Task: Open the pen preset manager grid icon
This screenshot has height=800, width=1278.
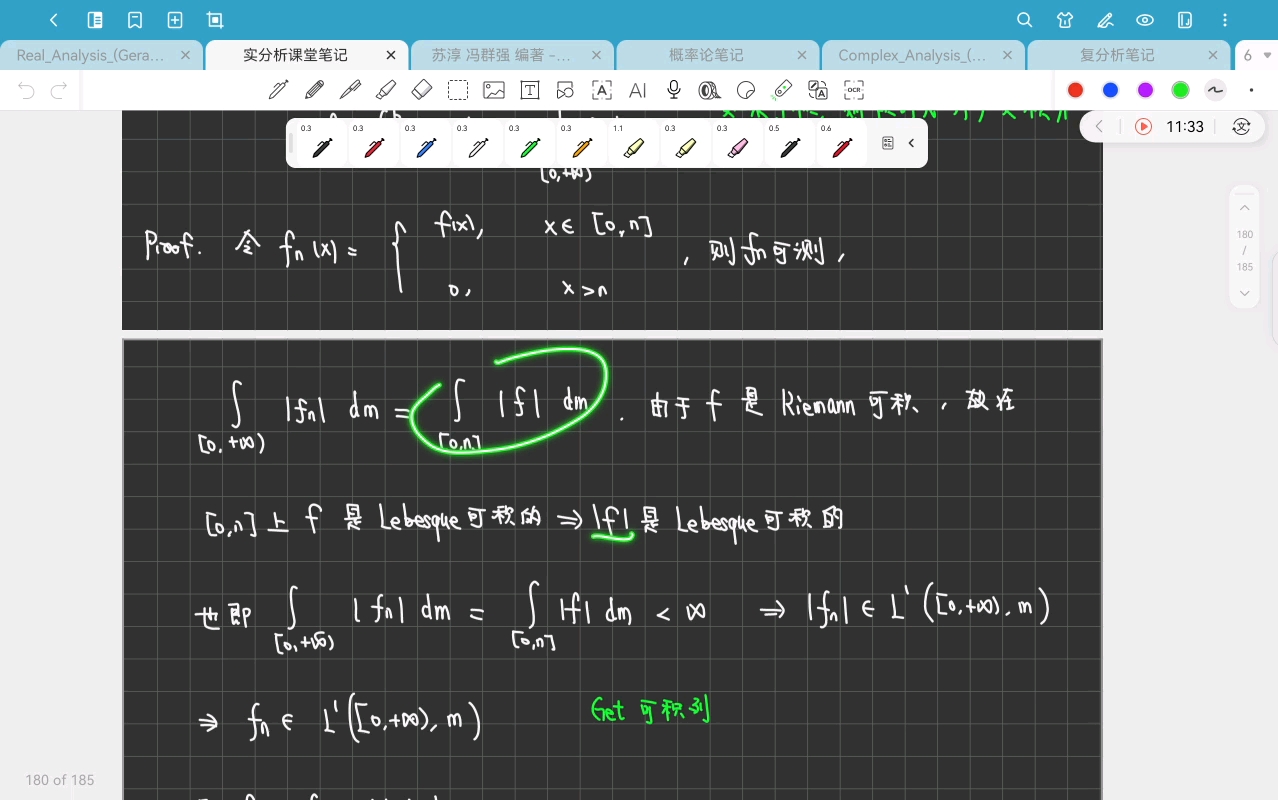Action: tap(887, 143)
